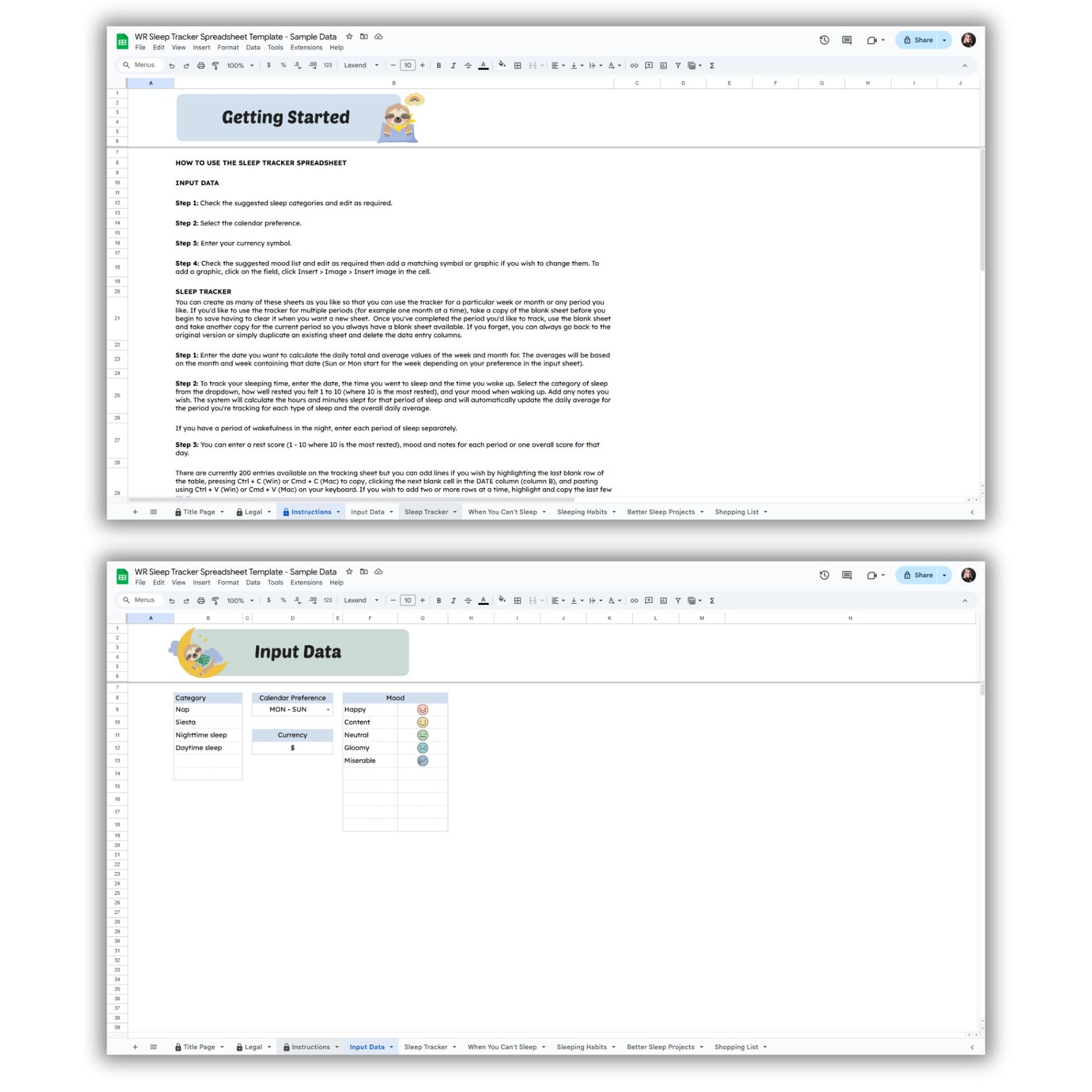The height and width of the screenshot is (1092, 1092).
Task: Open the Lexend font dropdown in Input Data window
Action: 361,600
